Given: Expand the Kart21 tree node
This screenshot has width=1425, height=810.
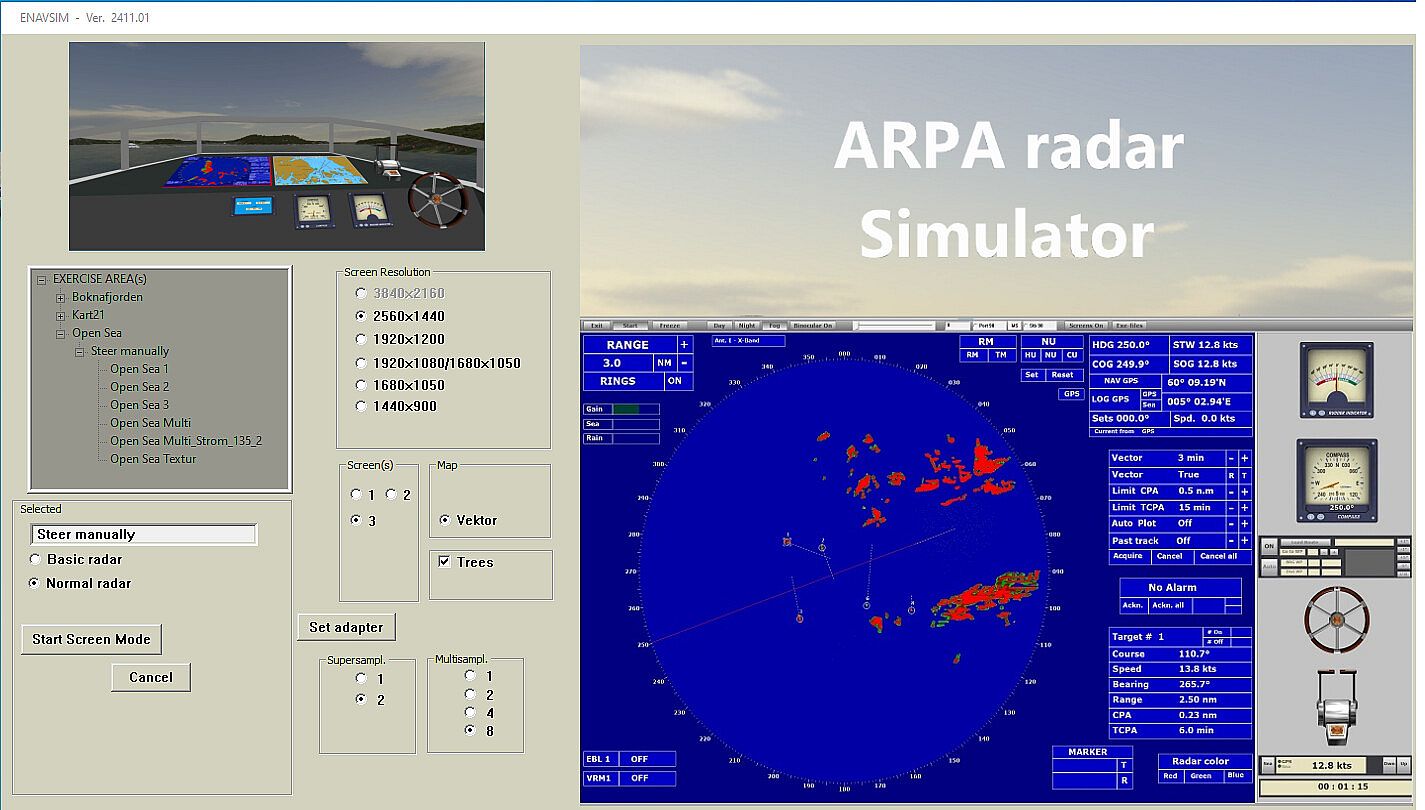Looking at the screenshot, I should coord(61,316).
